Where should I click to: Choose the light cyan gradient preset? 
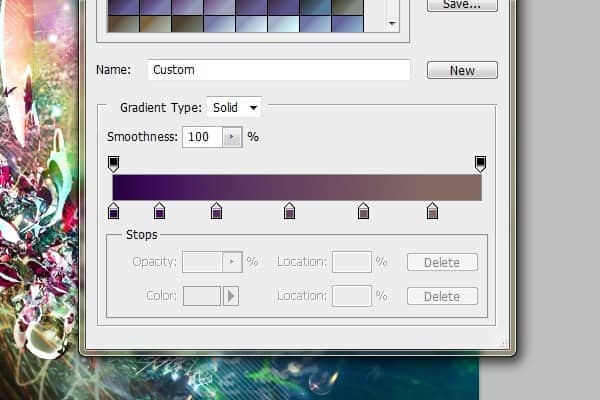coord(284,24)
